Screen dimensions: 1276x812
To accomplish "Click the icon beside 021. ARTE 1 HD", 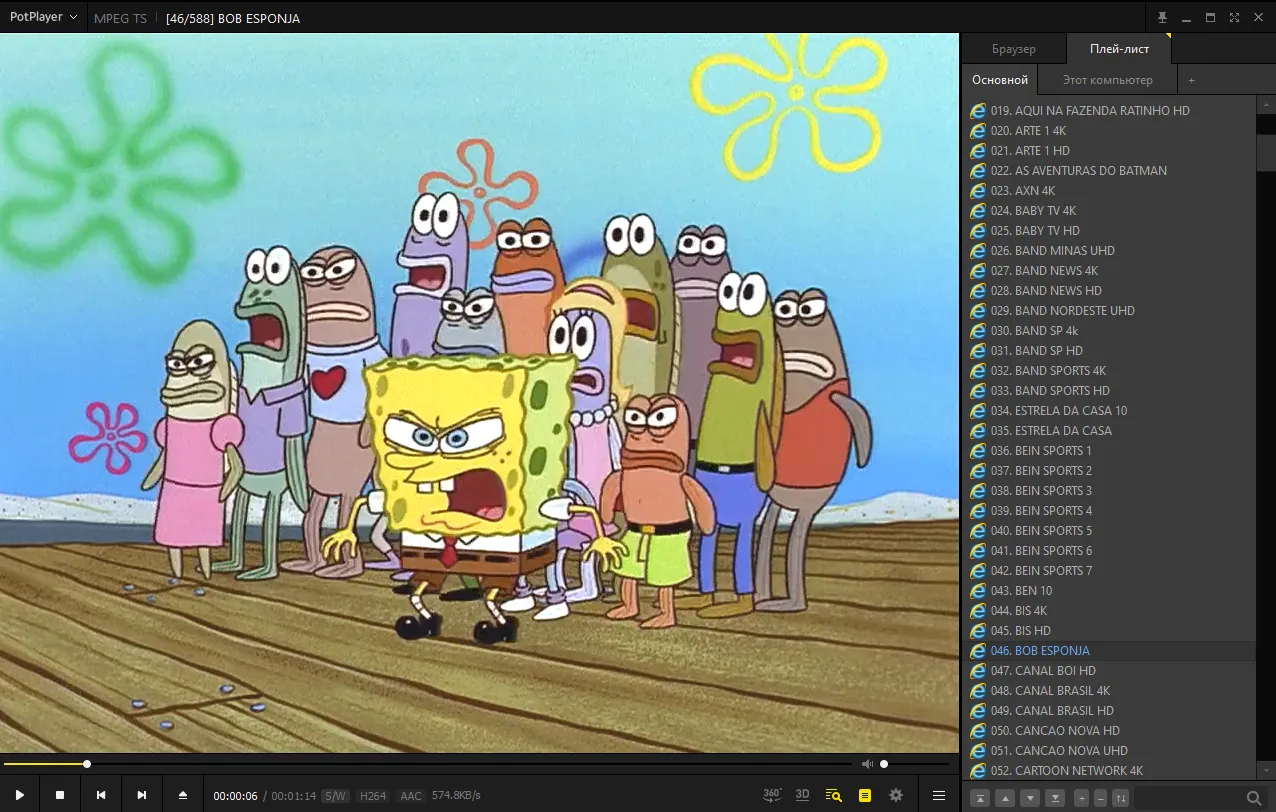I will 978,151.
